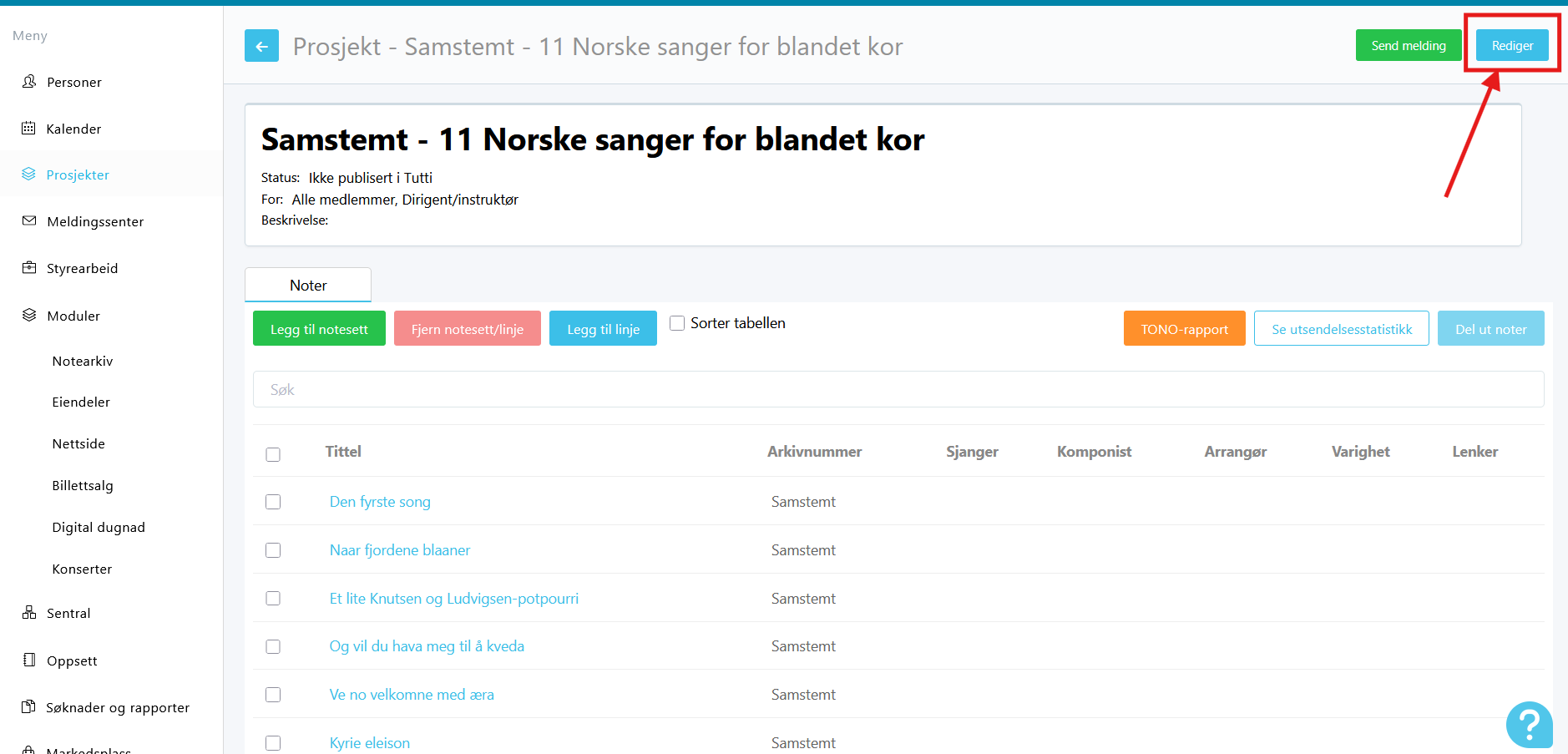Check the box for Den fyrste song
The image size is (1568, 754).
pyautogui.click(x=273, y=502)
